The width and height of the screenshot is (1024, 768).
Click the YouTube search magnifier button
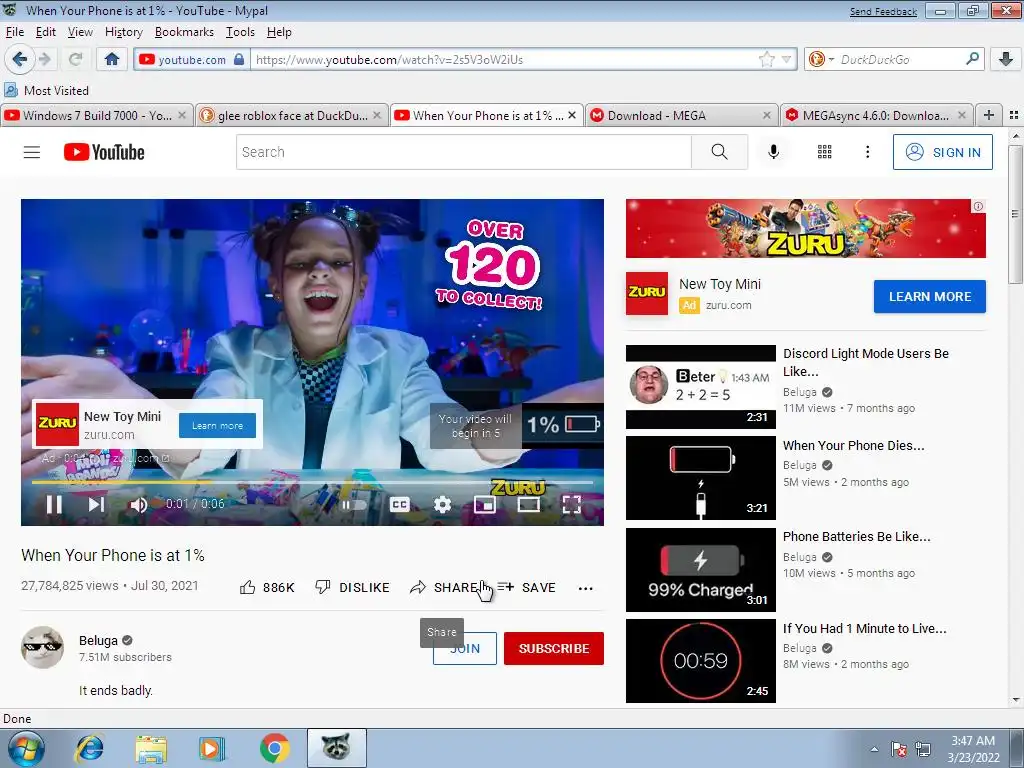click(719, 152)
